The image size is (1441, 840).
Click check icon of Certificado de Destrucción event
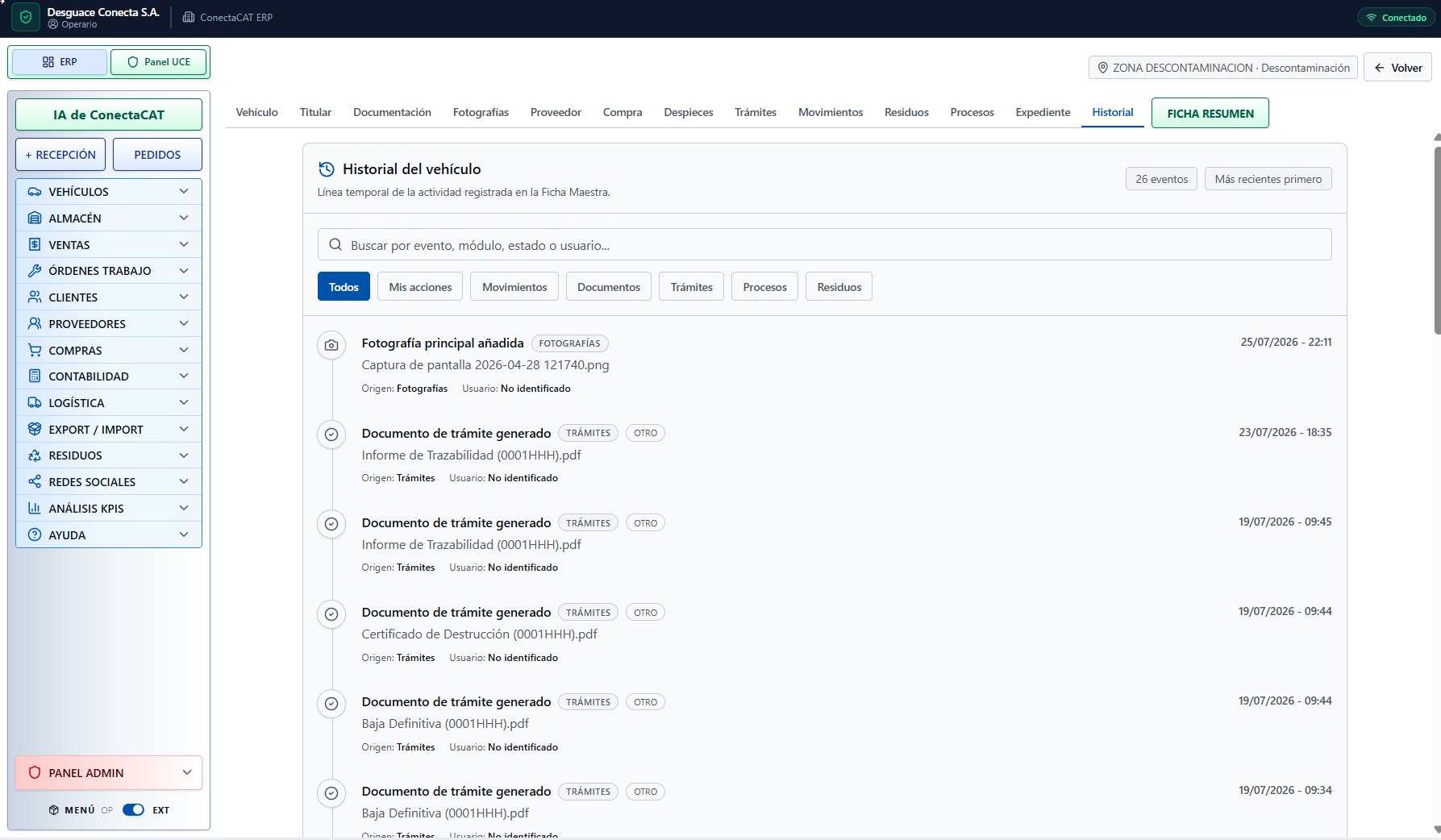click(x=331, y=613)
